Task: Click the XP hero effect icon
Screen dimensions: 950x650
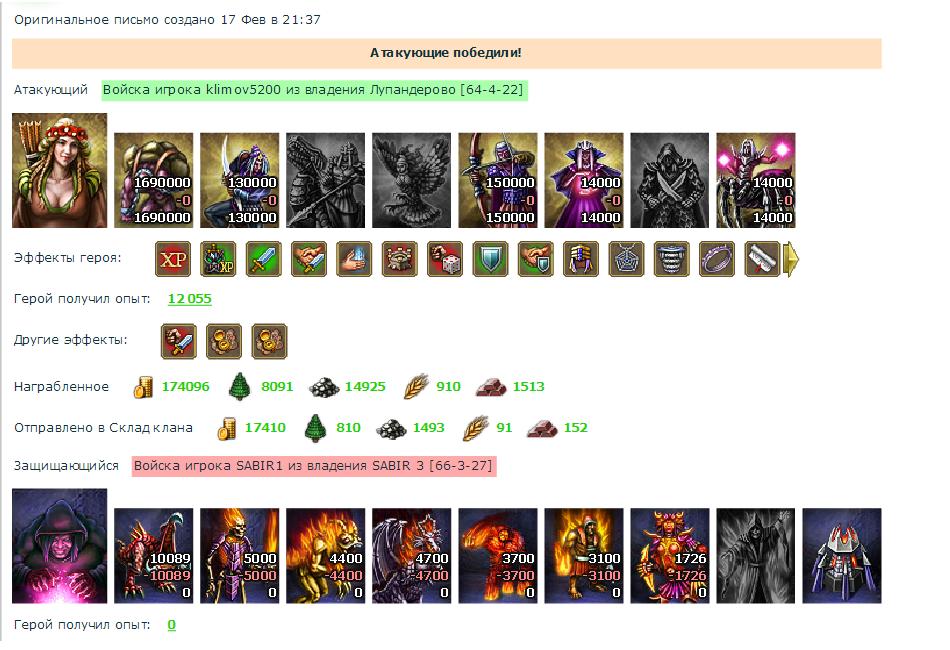Action: [x=173, y=259]
